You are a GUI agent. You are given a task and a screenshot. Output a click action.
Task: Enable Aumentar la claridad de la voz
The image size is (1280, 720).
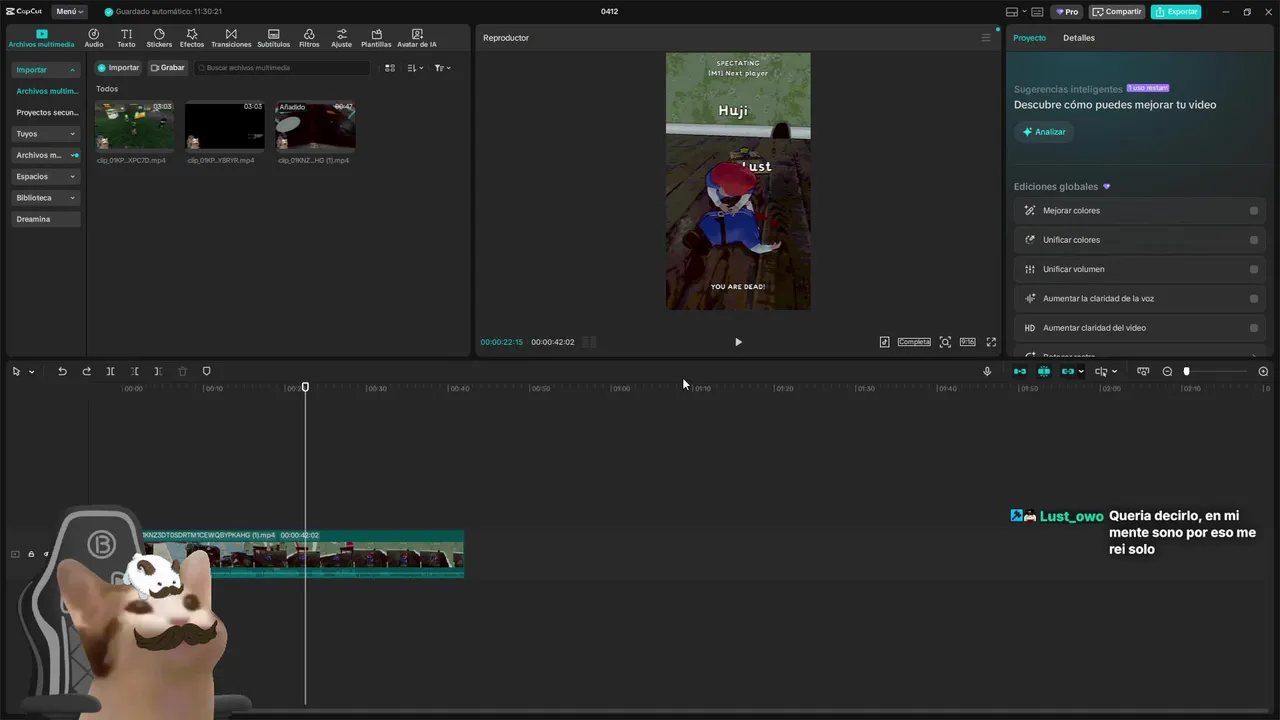(x=1254, y=299)
